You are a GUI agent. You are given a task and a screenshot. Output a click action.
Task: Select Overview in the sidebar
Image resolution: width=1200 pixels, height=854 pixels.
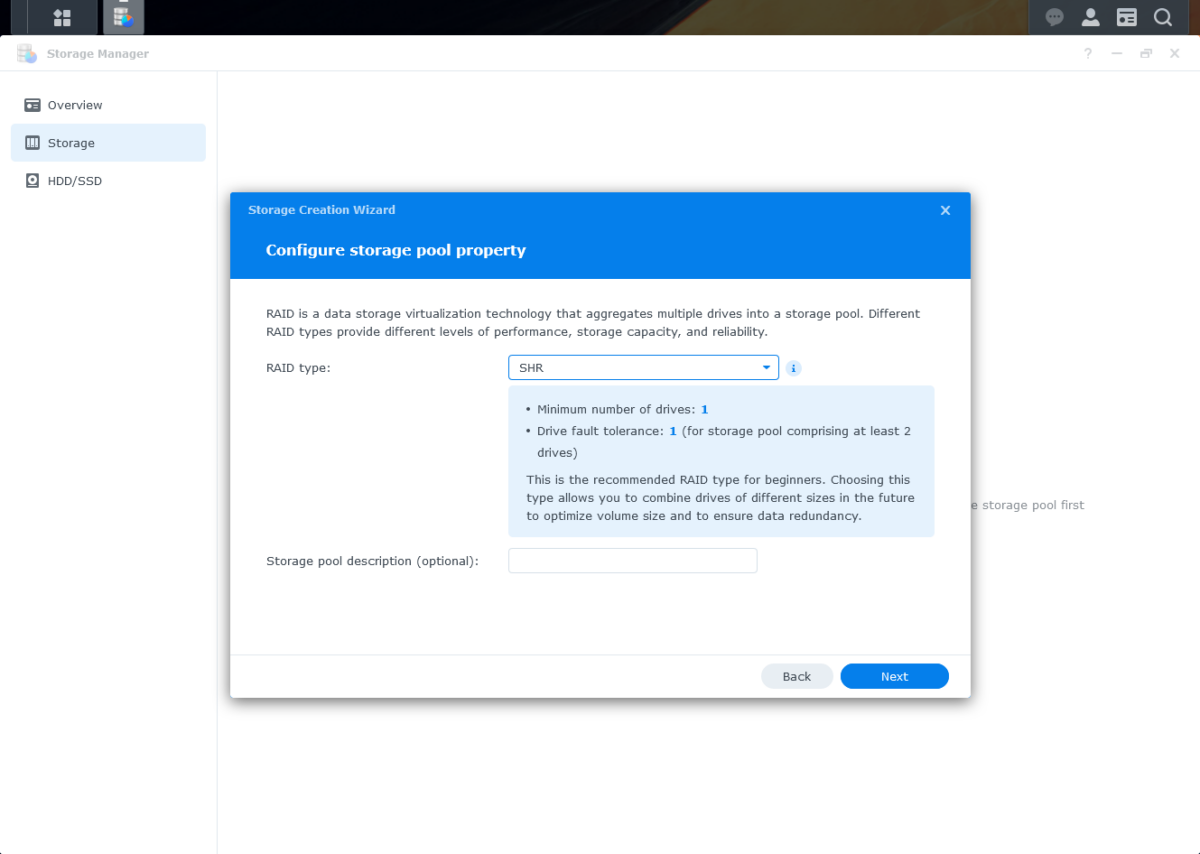point(74,104)
